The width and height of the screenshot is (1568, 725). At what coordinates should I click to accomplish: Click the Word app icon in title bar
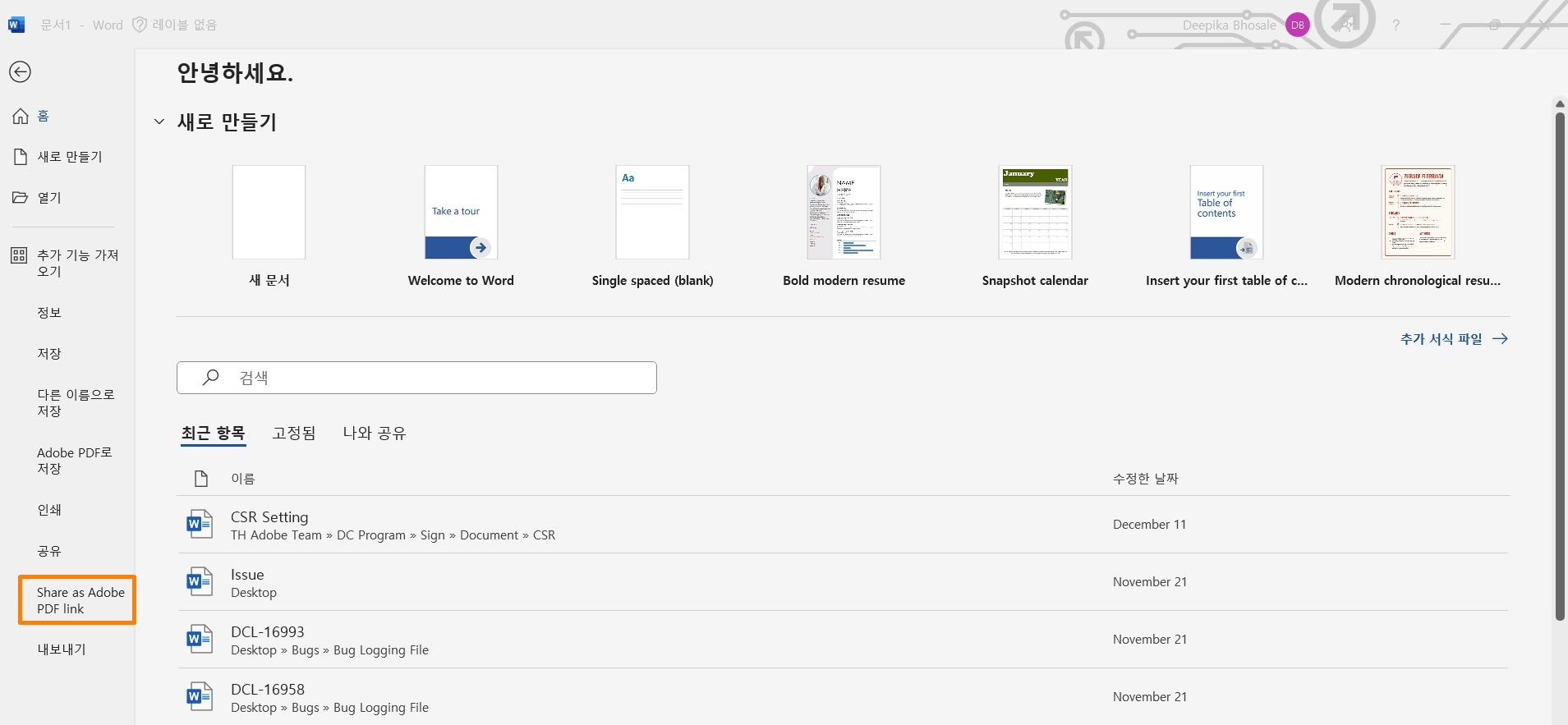(16, 25)
